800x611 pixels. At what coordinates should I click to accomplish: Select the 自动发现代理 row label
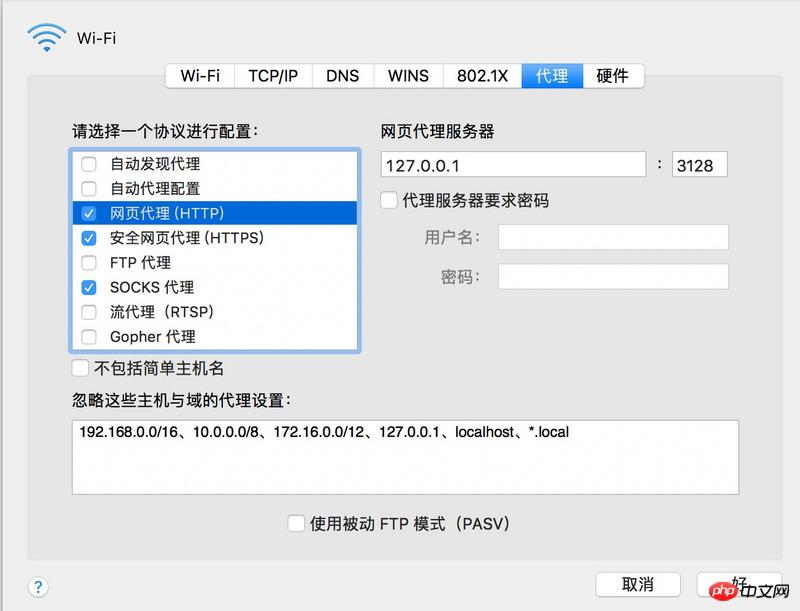pos(155,164)
